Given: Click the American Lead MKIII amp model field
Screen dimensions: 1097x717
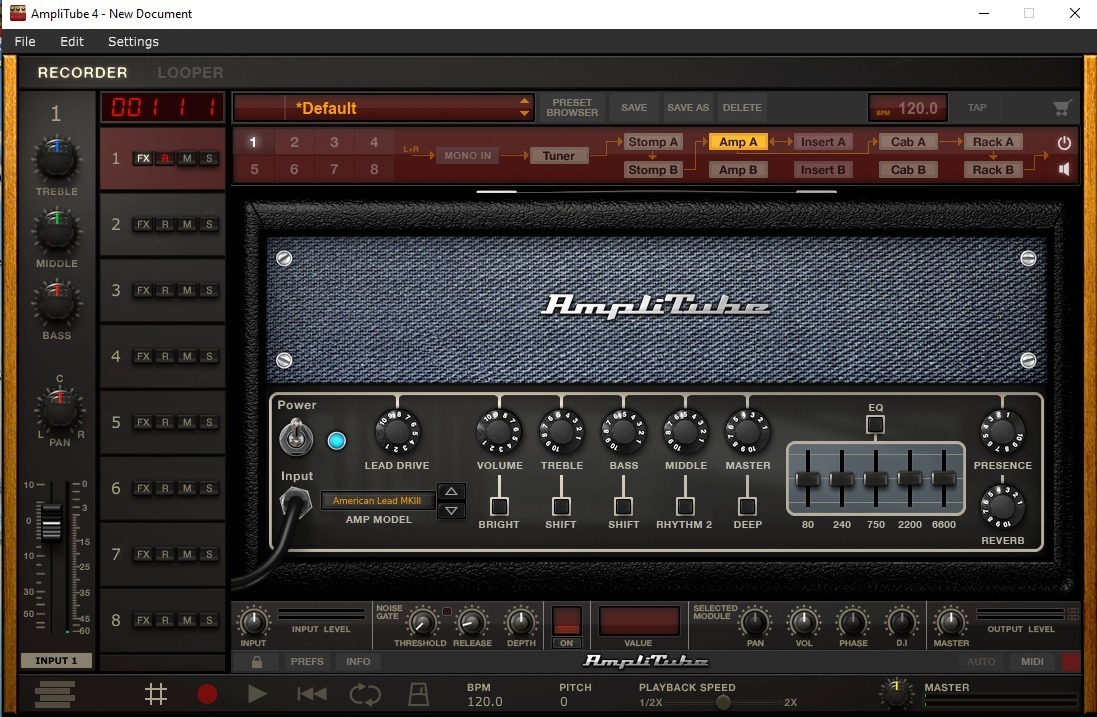Looking at the screenshot, I should (377, 501).
